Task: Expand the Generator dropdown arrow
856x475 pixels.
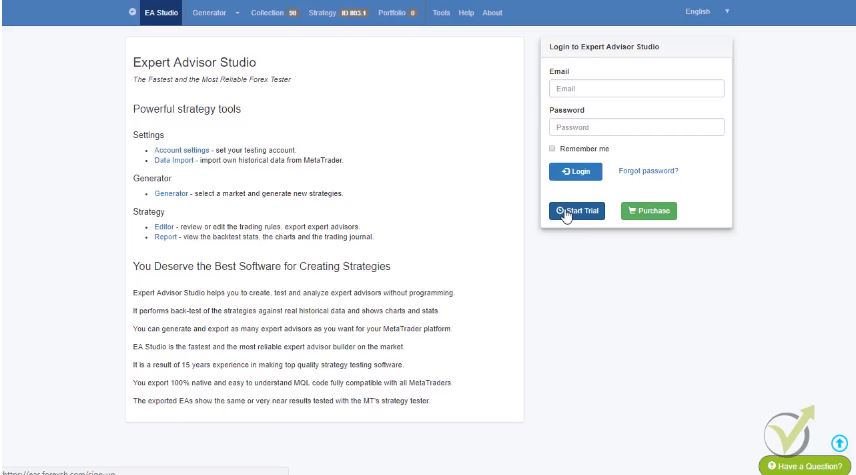Action: (x=237, y=13)
